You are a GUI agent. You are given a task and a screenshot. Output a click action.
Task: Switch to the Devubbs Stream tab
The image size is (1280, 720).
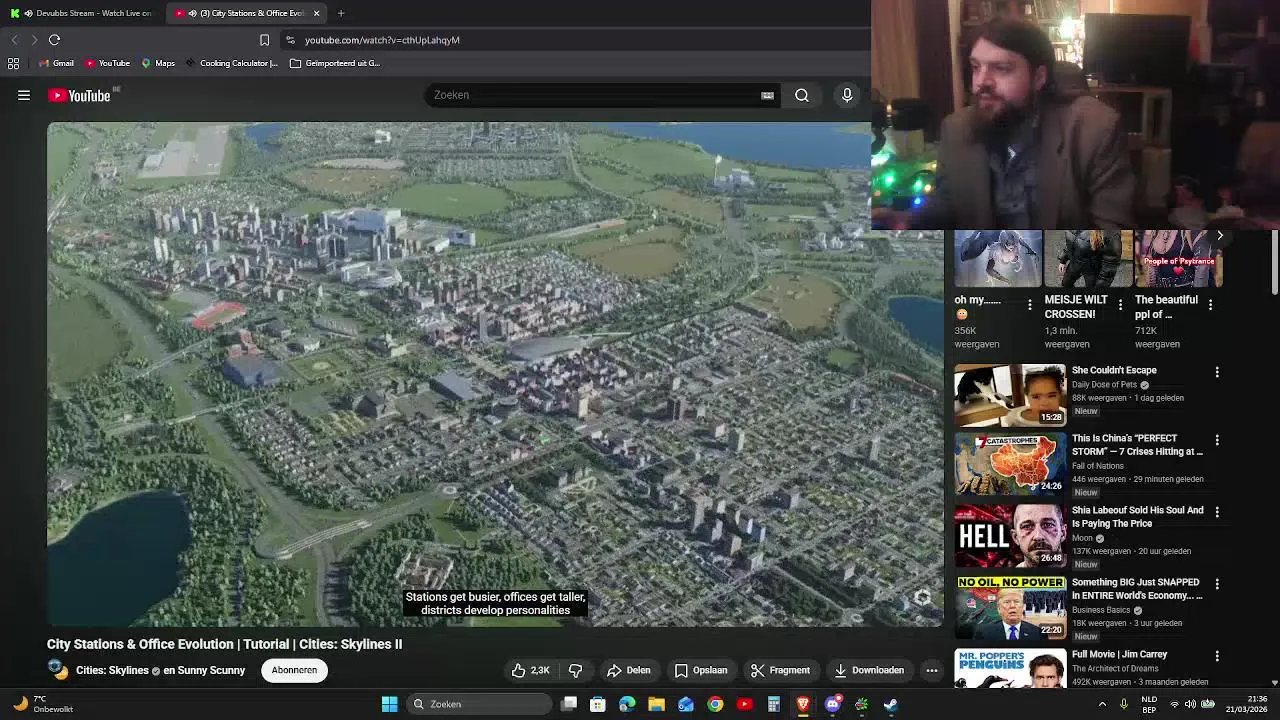(82, 13)
